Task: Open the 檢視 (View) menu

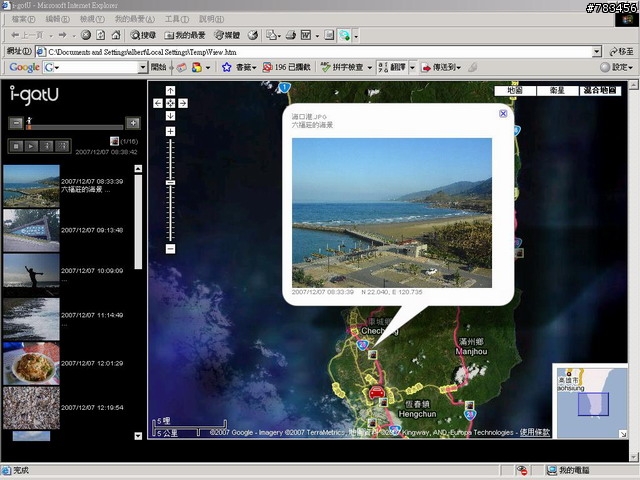Action: 92,19
